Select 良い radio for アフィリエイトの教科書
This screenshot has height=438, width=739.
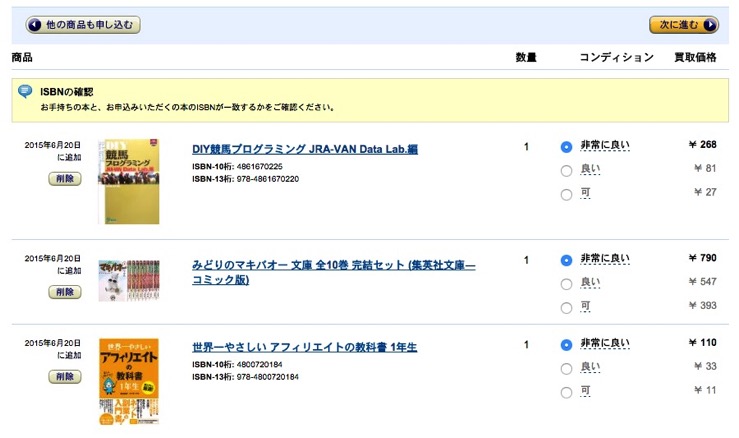[x=566, y=369]
